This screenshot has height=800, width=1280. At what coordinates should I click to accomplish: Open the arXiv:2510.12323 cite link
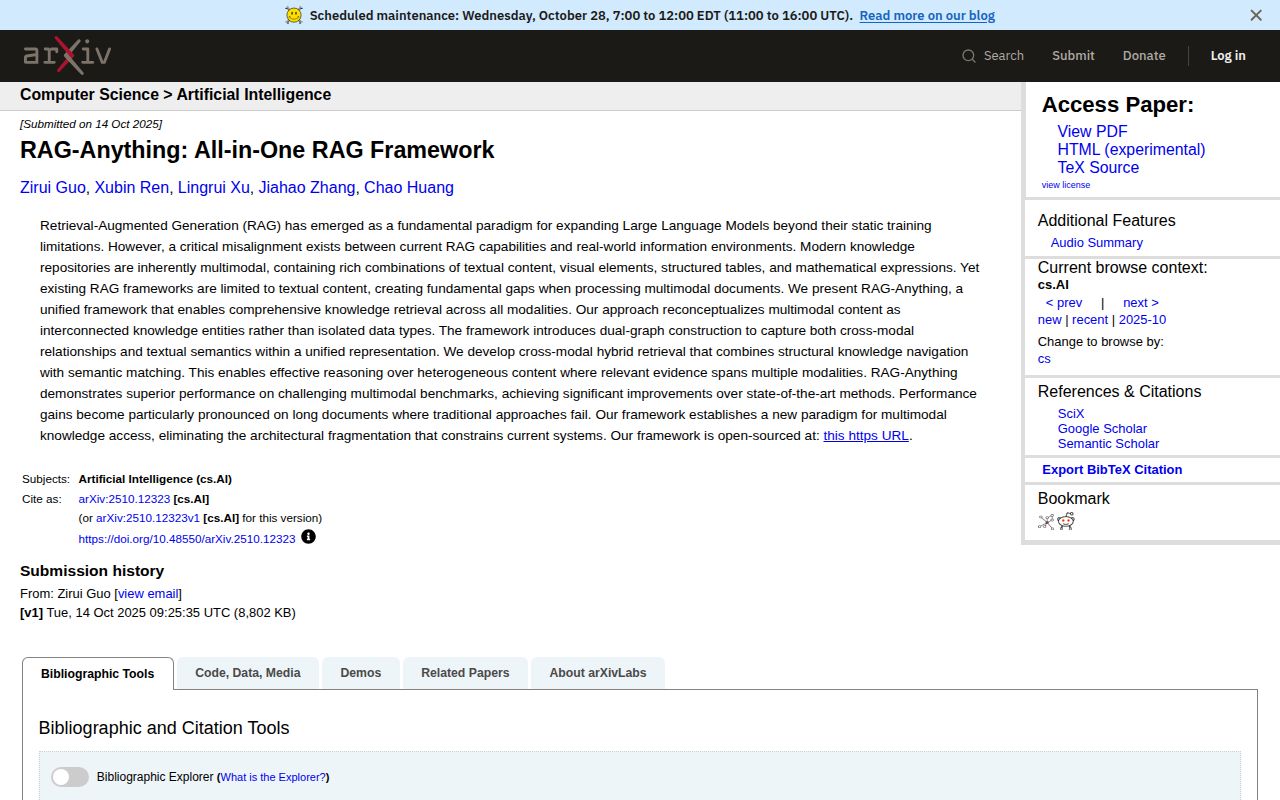point(124,498)
